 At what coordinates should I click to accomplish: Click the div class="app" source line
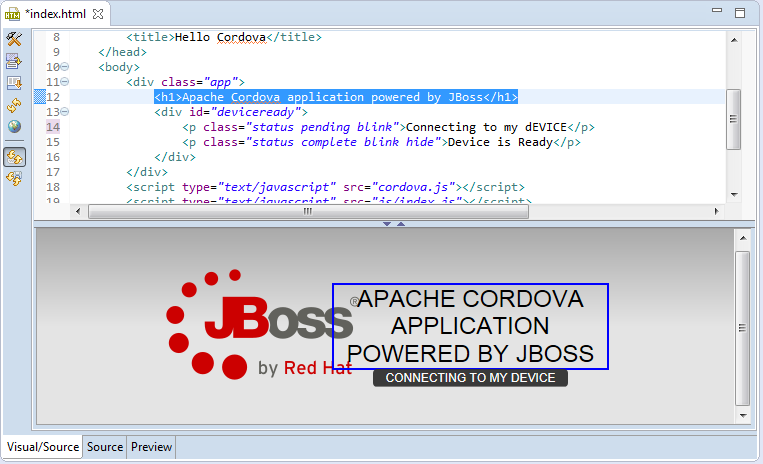click(185, 82)
